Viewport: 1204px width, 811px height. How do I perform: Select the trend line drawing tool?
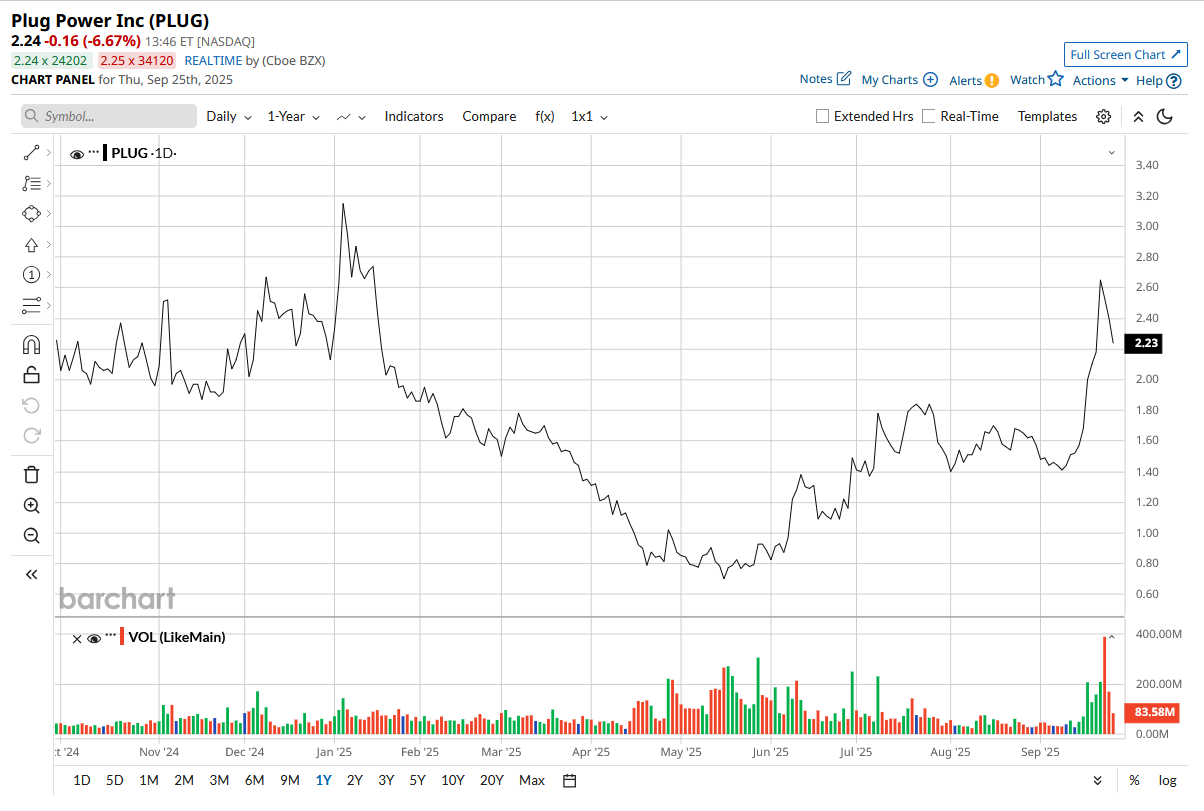[31, 153]
